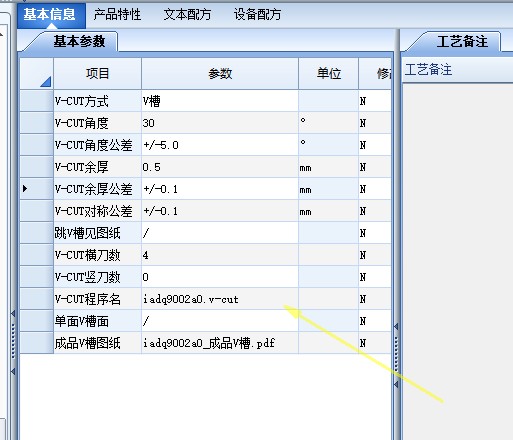513x440 pixels.
Task: Edit V-CUT角度 parameter value 30
Action: point(220,123)
